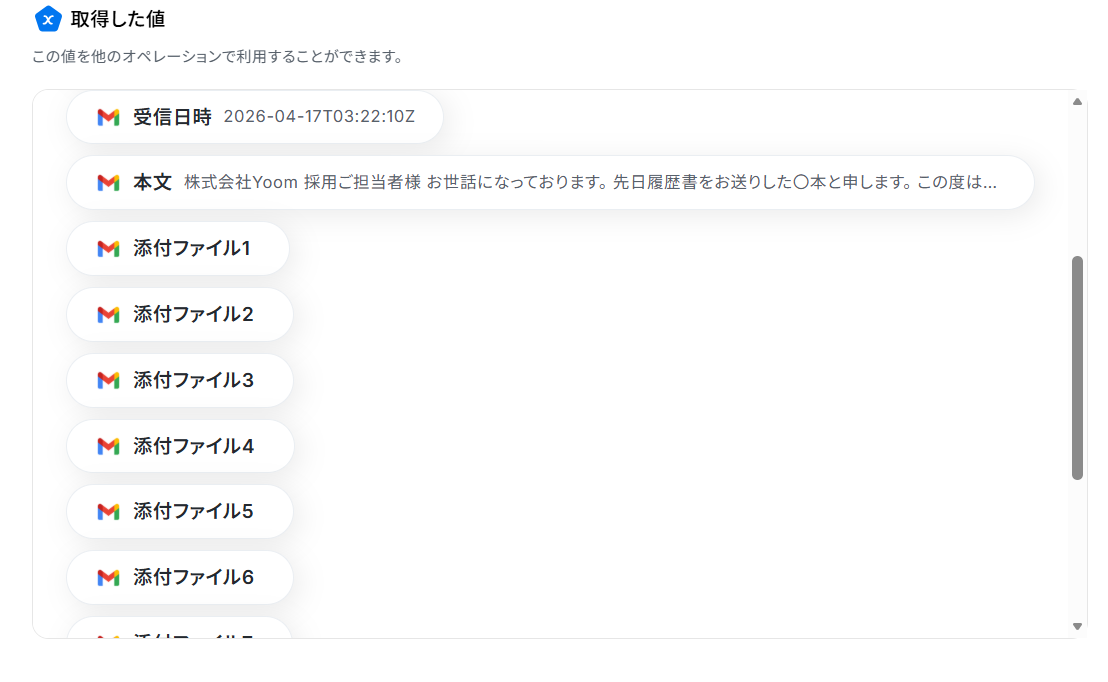Choose the 添付ファイル6 chip
This screenshot has width=1108, height=682.
180,577
